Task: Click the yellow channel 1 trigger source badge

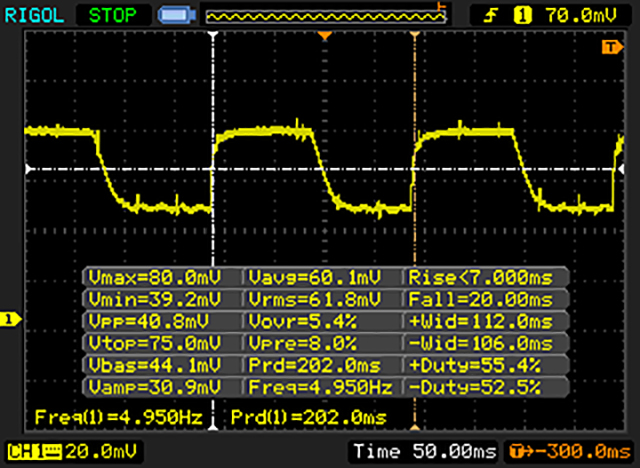Action: click(522, 16)
